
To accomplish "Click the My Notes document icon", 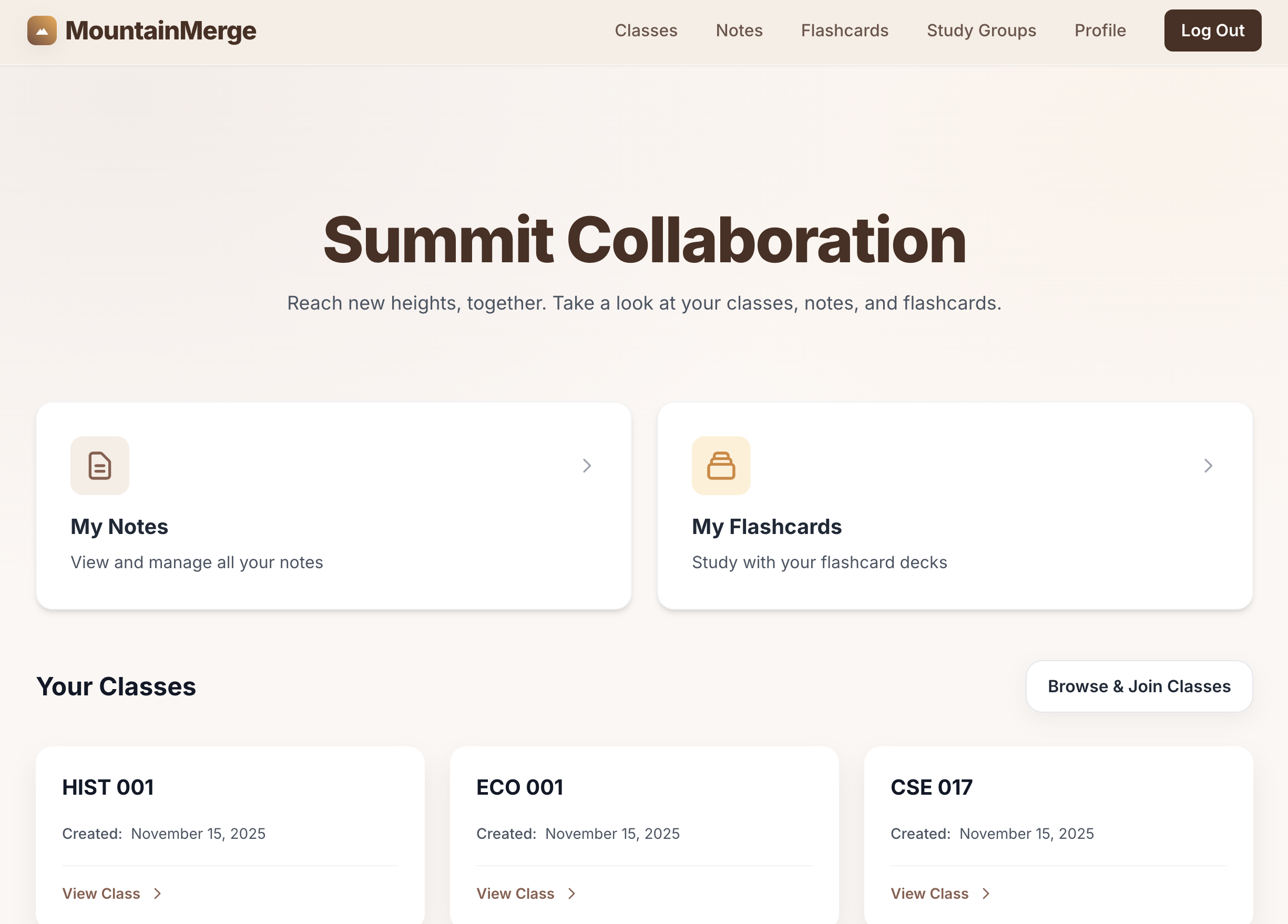I will [100, 466].
